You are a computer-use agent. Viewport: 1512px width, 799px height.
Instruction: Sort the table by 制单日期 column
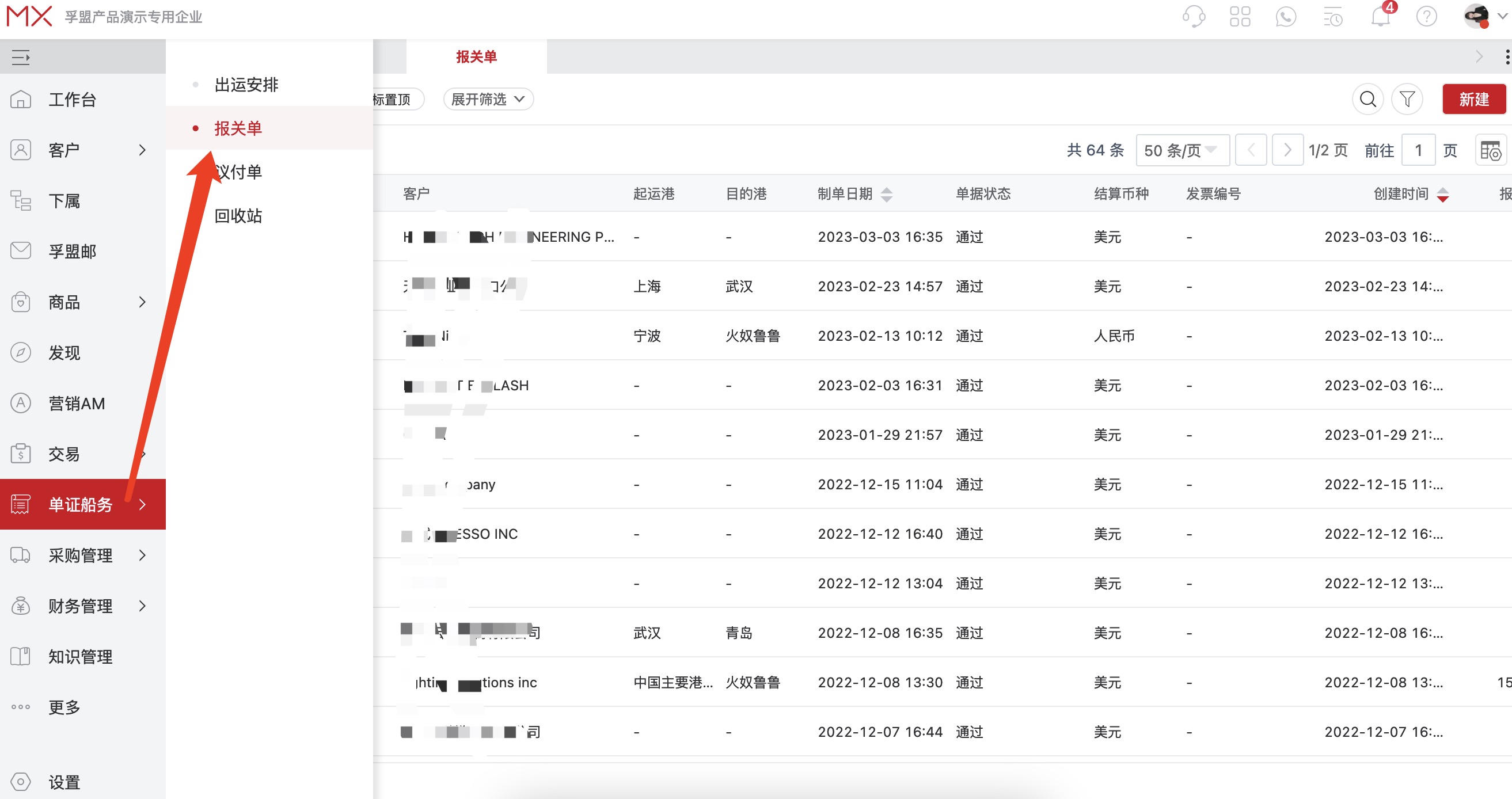tap(887, 194)
